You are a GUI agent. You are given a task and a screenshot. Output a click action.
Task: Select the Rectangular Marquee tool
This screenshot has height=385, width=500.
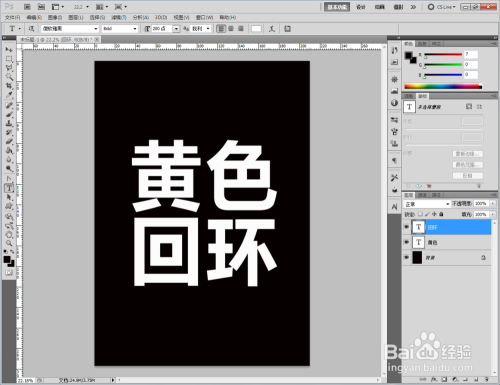[x=9, y=59]
